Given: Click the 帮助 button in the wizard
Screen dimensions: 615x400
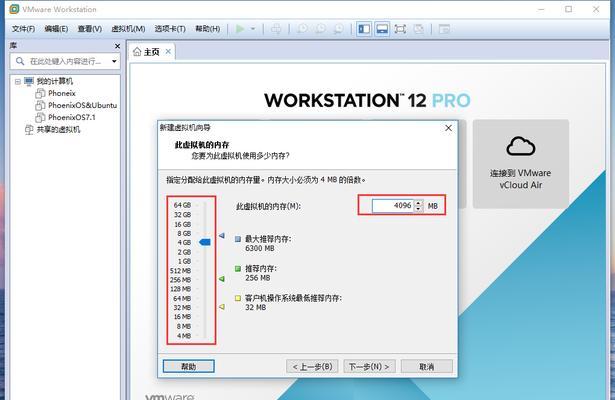Looking at the screenshot, I should pyautogui.click(x=189, y=366).
